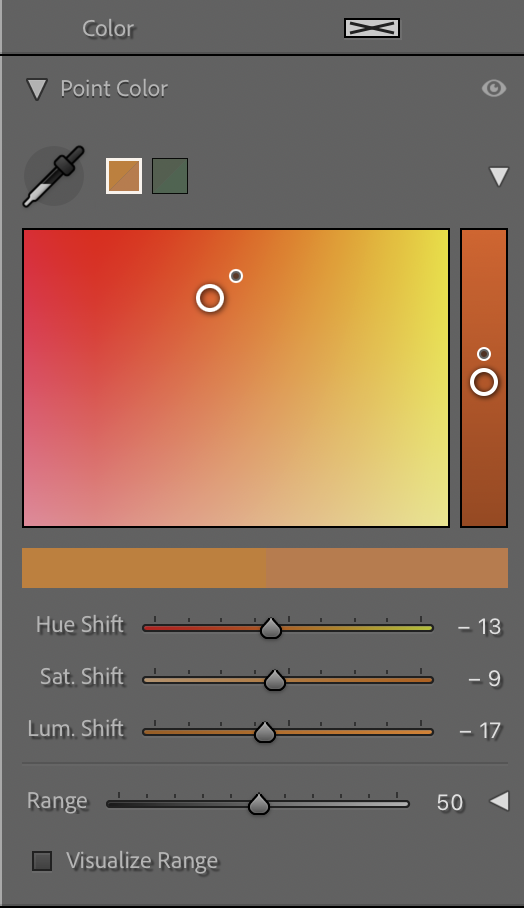The image size is (524, 908).
Task: Click the Sat. Shift slider handle
Action: (275, 680)
